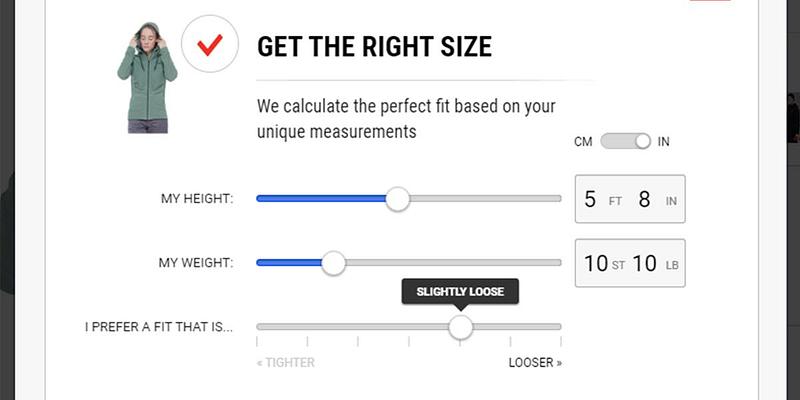Viewport: 800px width, 400px height.
Task: Click the fit preference slider handle
Action: (461, 327)
